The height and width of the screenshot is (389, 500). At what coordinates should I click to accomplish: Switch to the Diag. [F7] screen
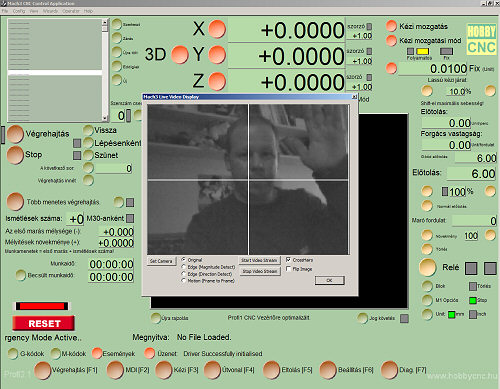tap(389, 370)
